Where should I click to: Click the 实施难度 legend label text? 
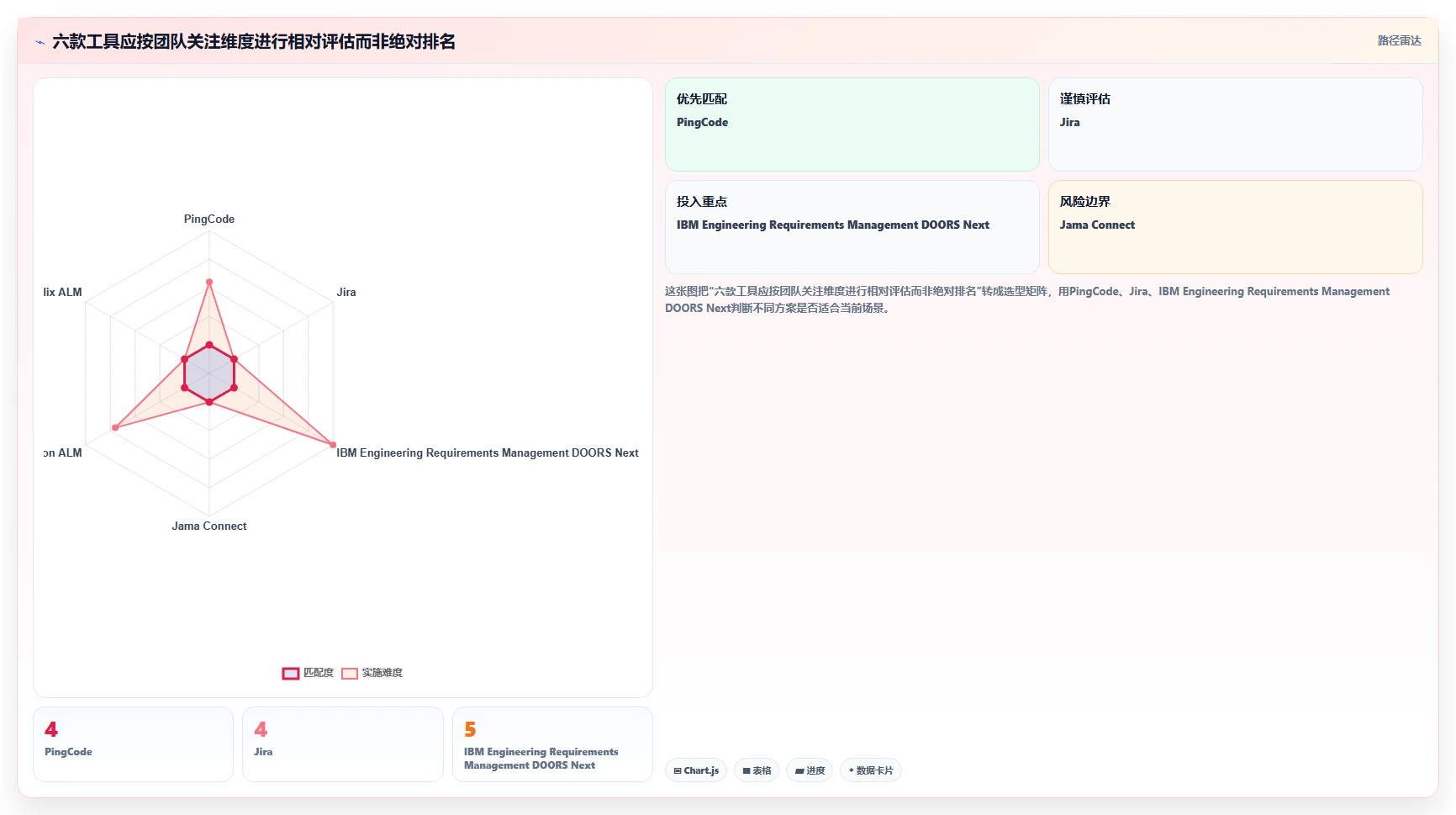(382, 673)
